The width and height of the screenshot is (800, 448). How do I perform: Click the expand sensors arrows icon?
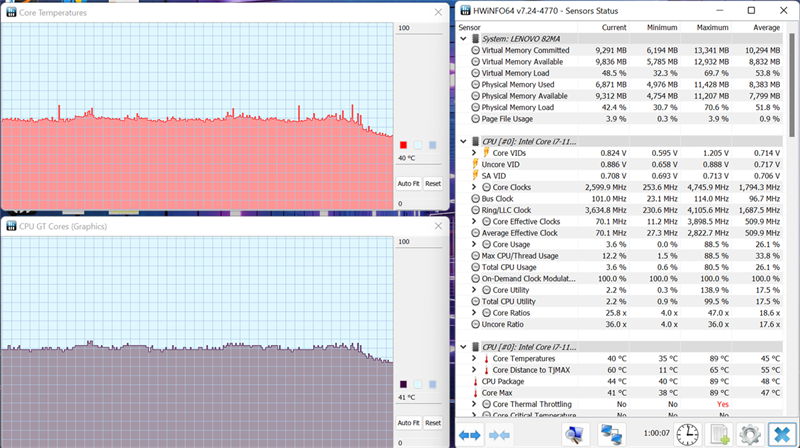pyautogui.click(x=469, y=435)
